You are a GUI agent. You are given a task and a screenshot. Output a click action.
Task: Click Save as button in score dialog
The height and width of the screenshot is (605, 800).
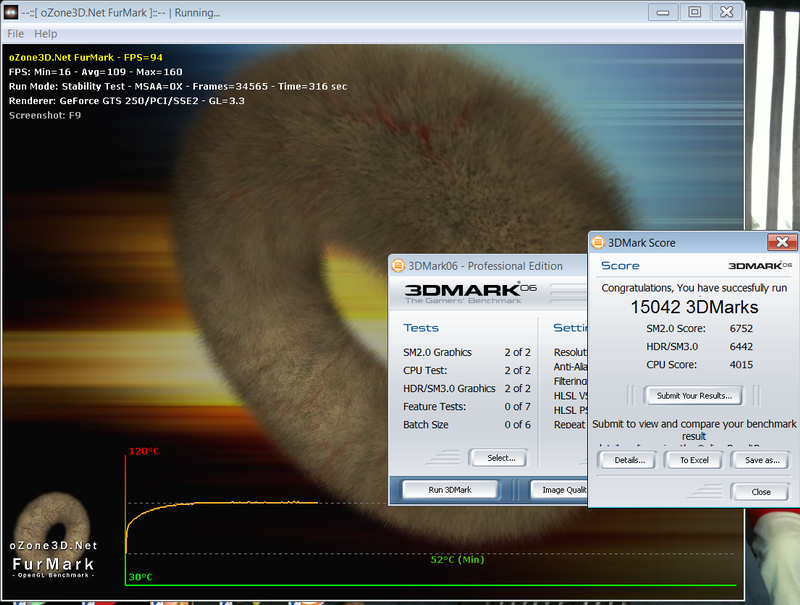click(x=762, y=460)
